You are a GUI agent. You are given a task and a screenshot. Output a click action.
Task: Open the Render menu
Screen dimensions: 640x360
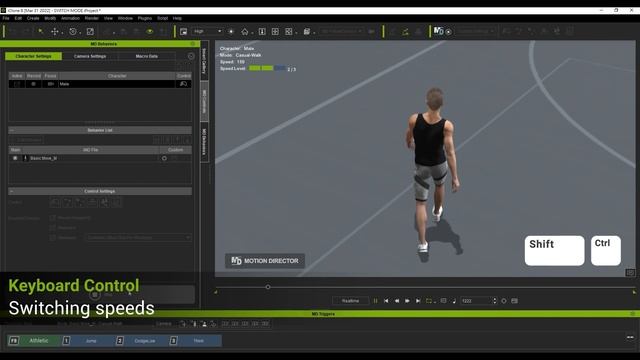(x=91, y=18)
